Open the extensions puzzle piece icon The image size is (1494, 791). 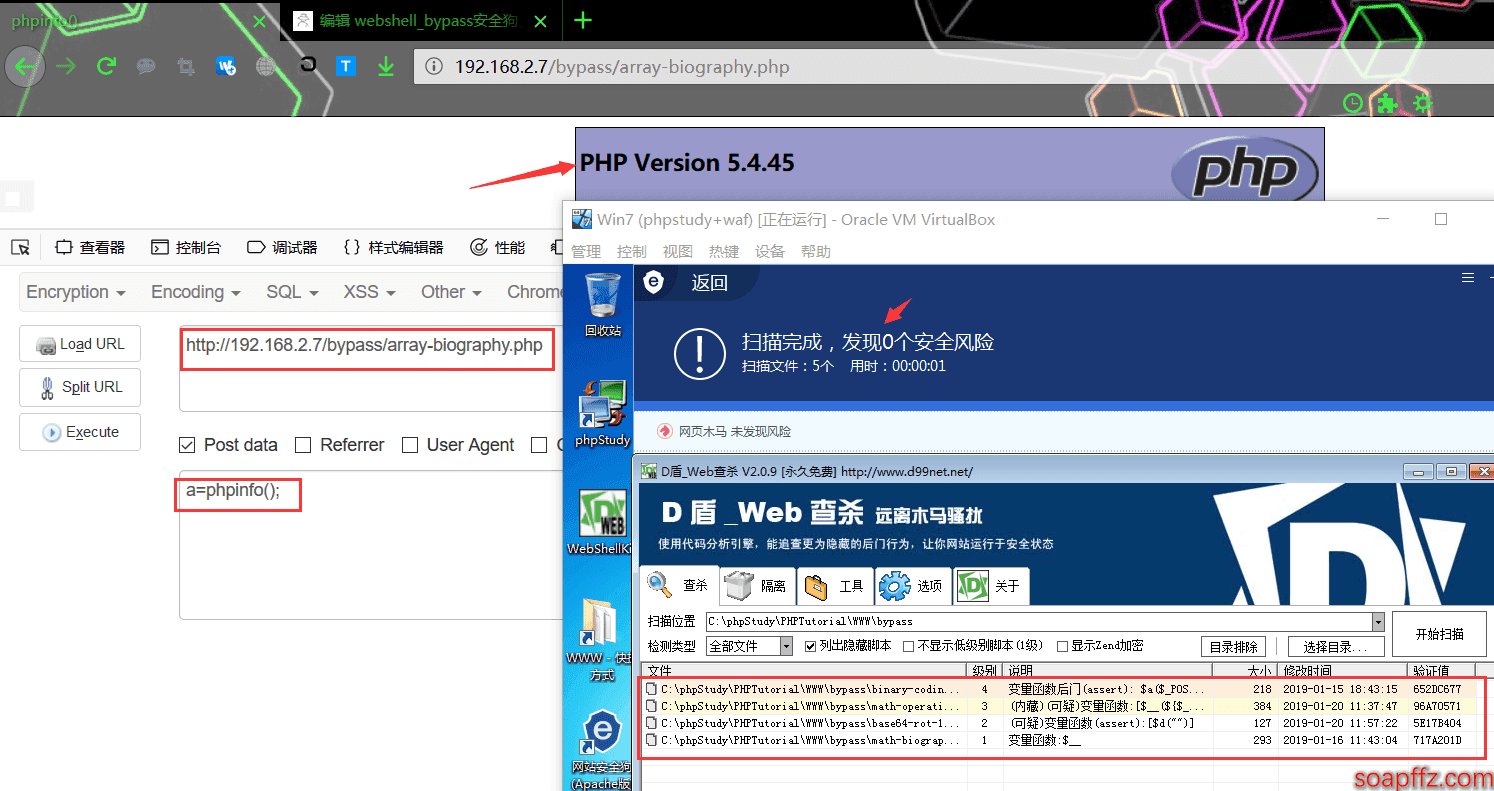pos(1386,103)
